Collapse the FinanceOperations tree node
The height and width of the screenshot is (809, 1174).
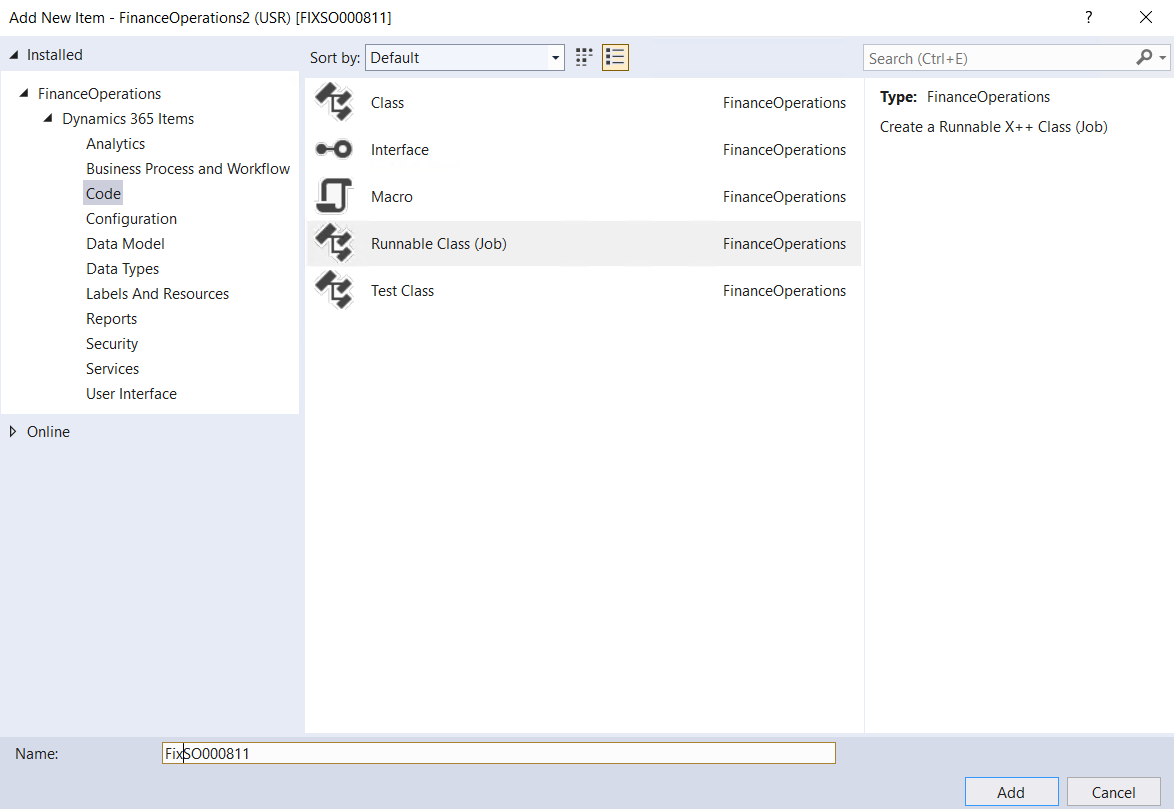tap(24, 94)
